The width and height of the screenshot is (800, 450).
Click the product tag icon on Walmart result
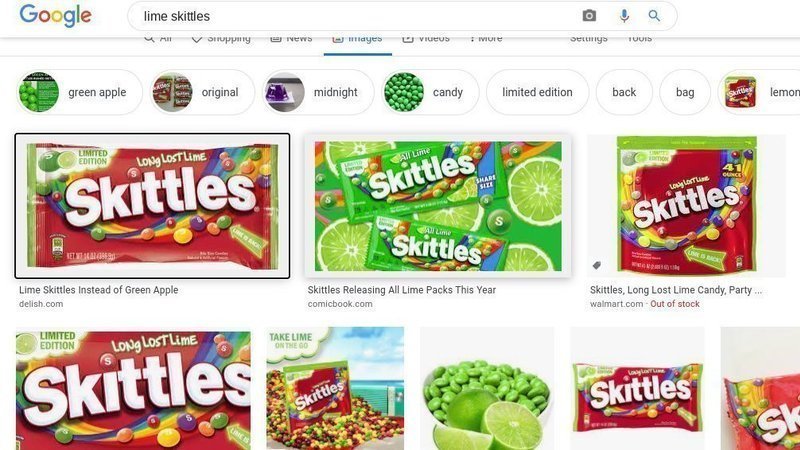pyautogui.click(x=596, y=265)
